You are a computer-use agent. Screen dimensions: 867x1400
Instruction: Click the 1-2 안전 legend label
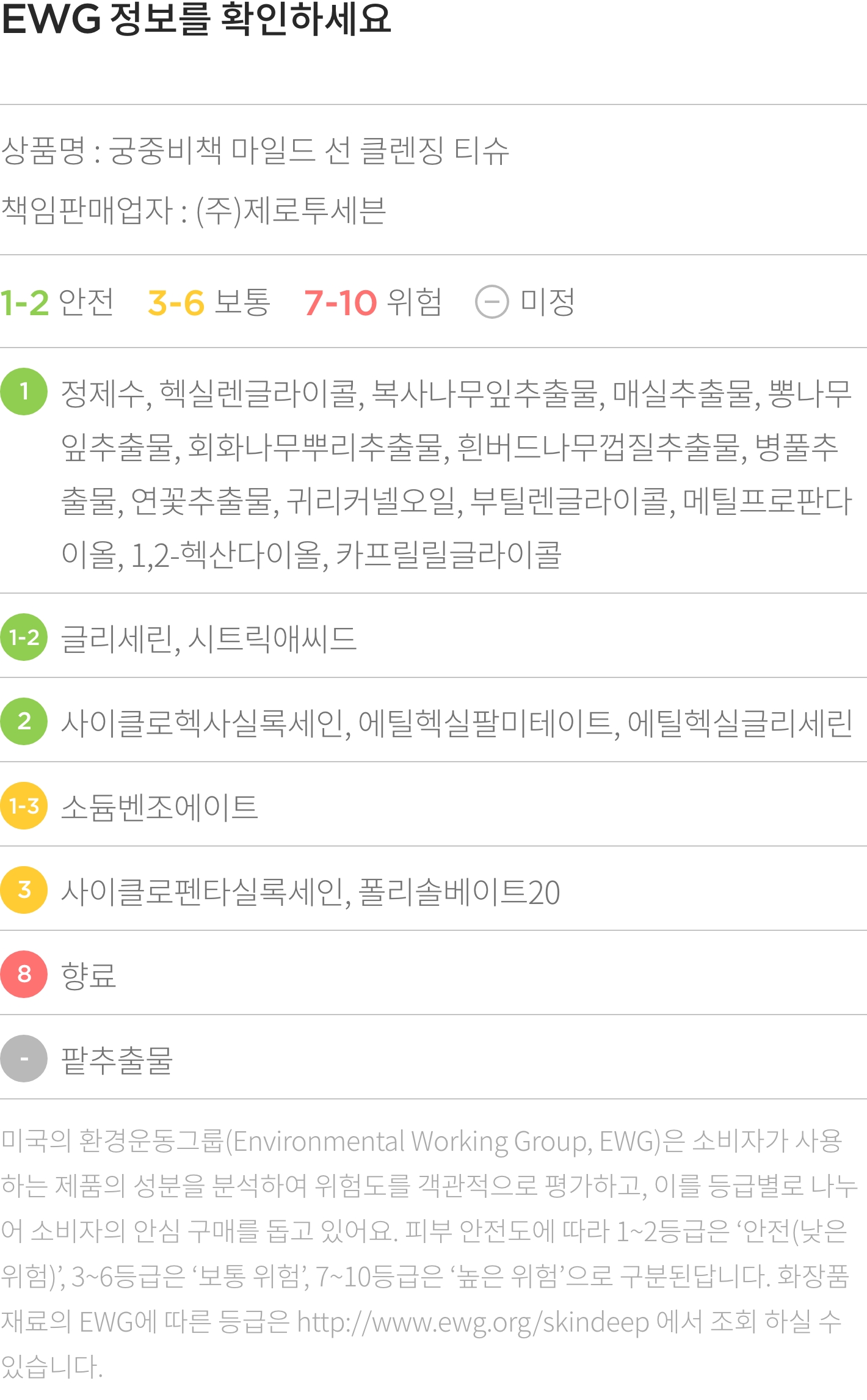(57, 302)
